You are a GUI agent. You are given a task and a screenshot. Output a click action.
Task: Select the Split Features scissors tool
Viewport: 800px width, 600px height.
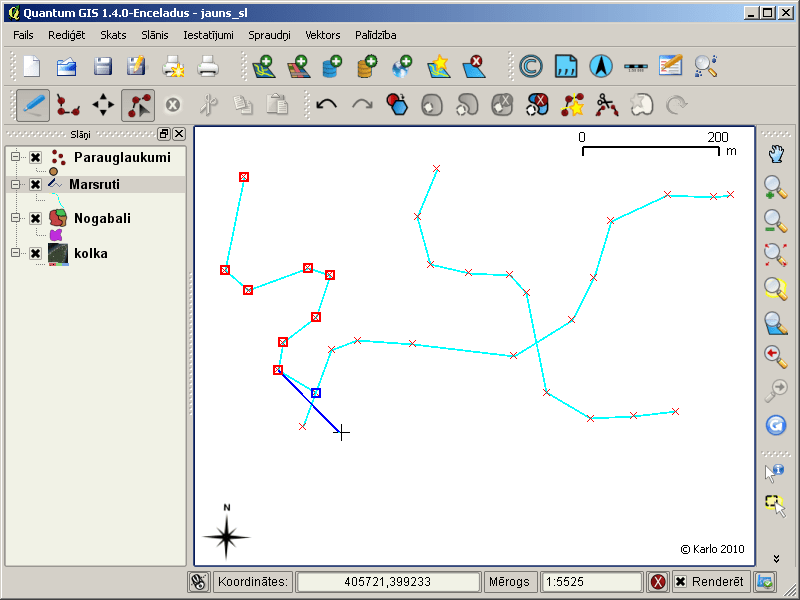click(607, 106)
